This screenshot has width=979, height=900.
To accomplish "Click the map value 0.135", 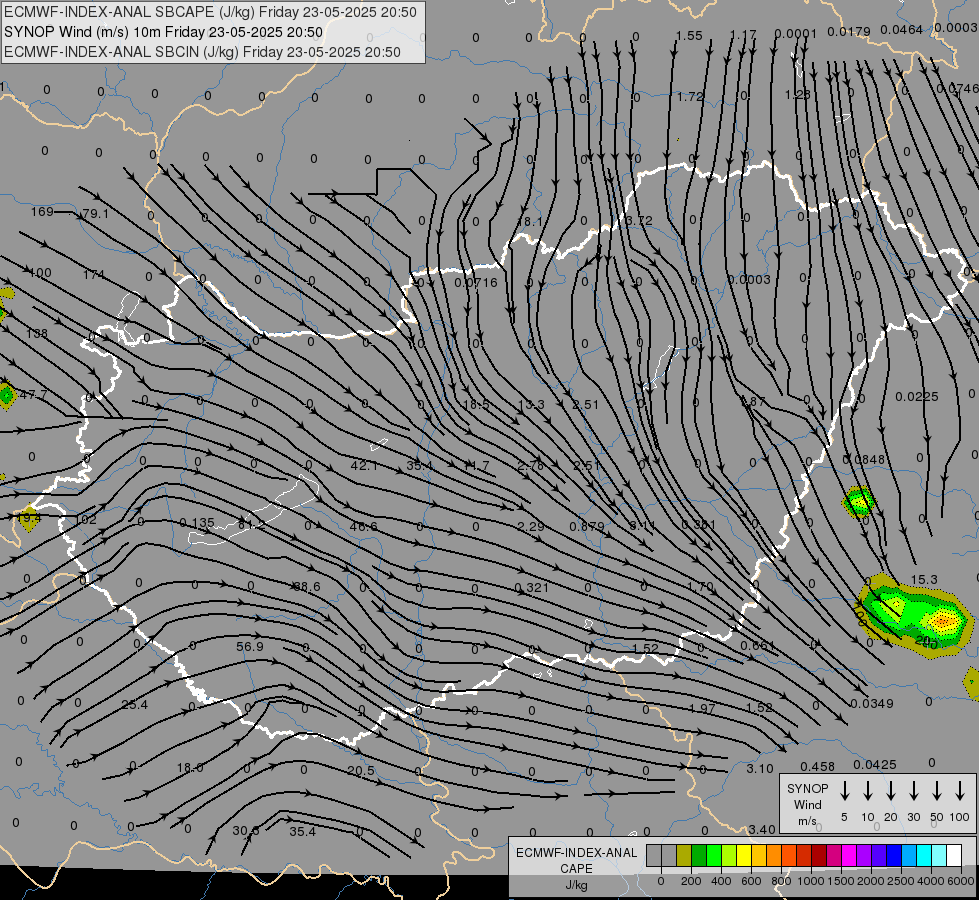I will (197, 523).
